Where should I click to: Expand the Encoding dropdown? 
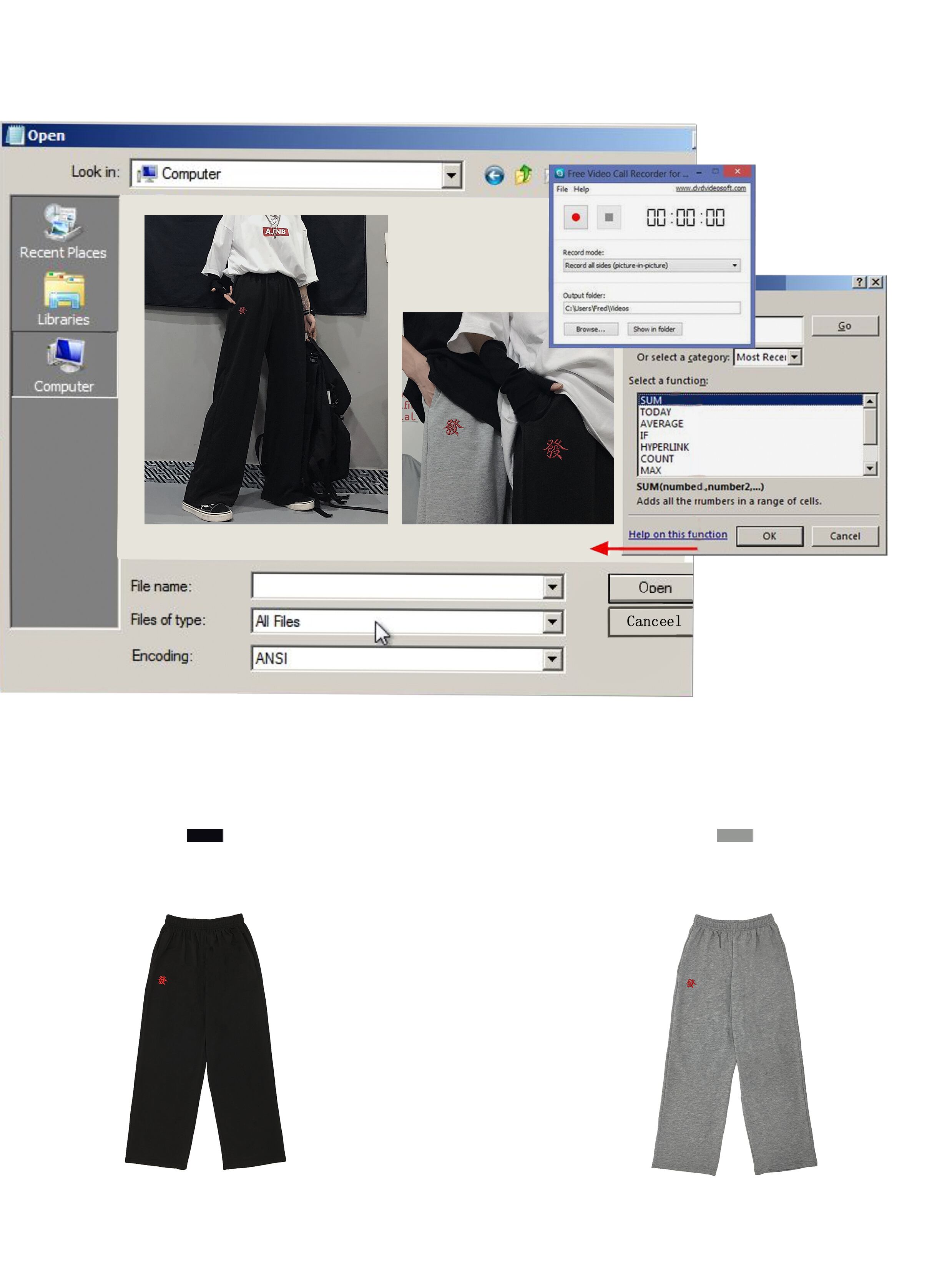click(x=552, y=659)
